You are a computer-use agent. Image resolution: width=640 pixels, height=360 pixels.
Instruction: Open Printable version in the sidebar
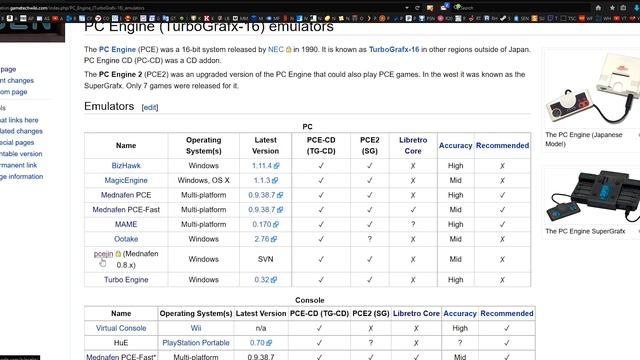(x=21, y=154)
